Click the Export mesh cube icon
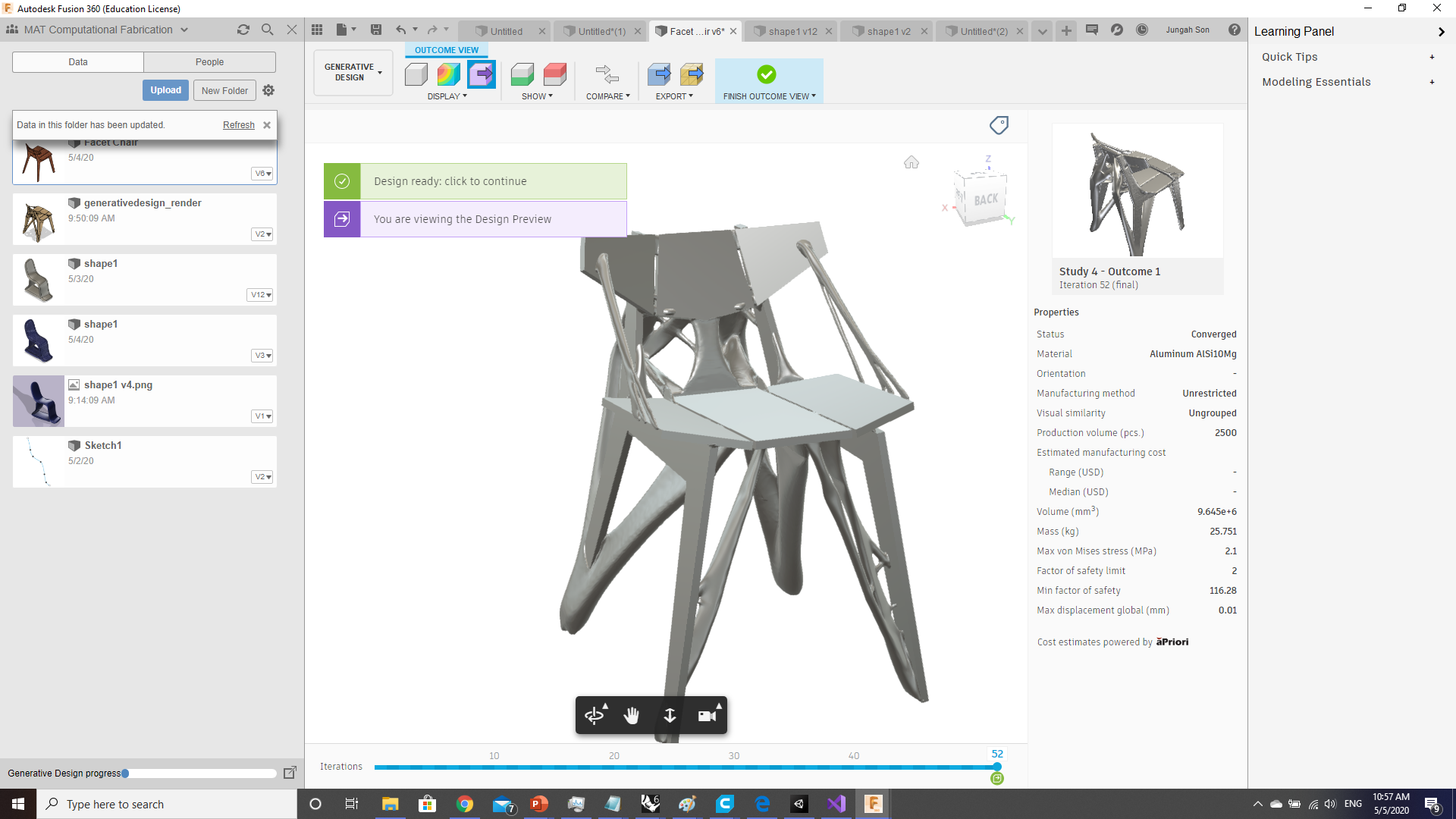 (x=692, y=74)
